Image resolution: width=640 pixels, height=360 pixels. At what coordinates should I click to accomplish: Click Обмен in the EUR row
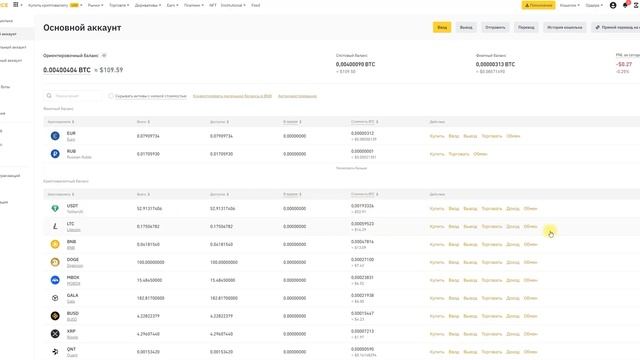pyautogui.click(x=513, y=136)
